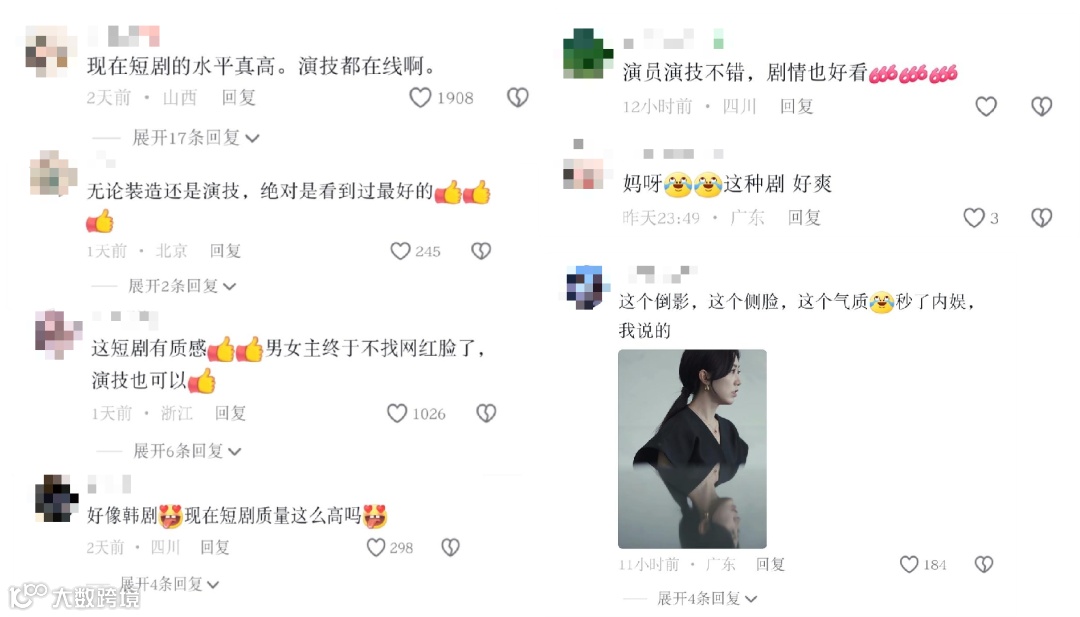The image size is (1080, 617).
Task: Like the Sichuan comment posted 12小时前
Action: coord(986,106)
